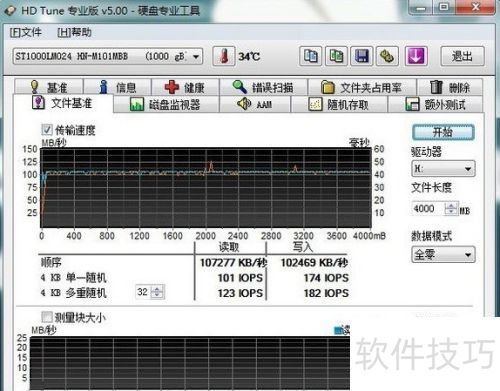Open the 驱动器 H: drive dropdown
Image resolution: width=500 pixels, height=391 pixels.
(443, 169)
